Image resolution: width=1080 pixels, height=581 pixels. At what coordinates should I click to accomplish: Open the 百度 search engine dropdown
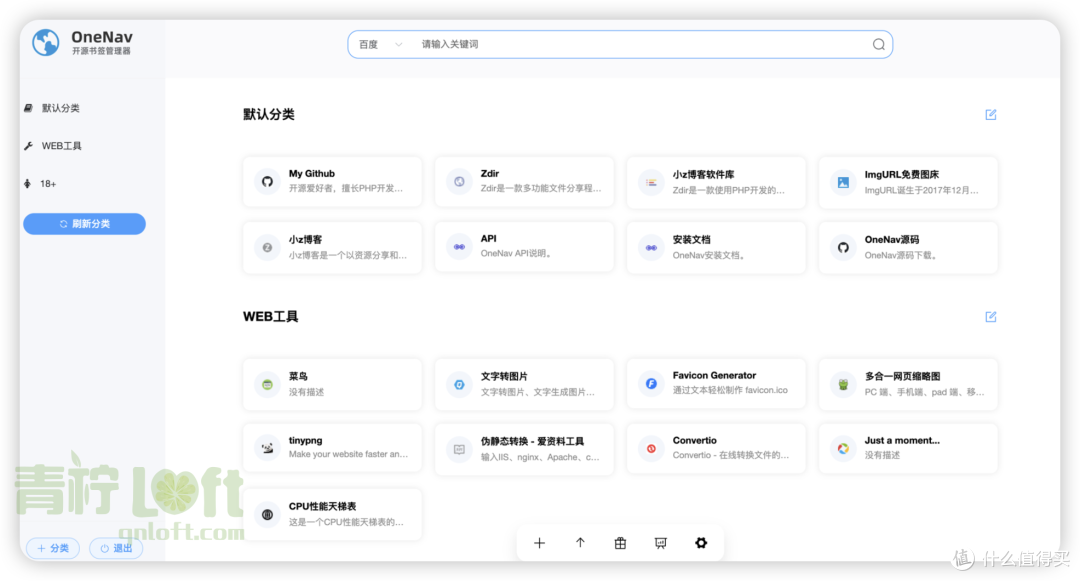380,44
